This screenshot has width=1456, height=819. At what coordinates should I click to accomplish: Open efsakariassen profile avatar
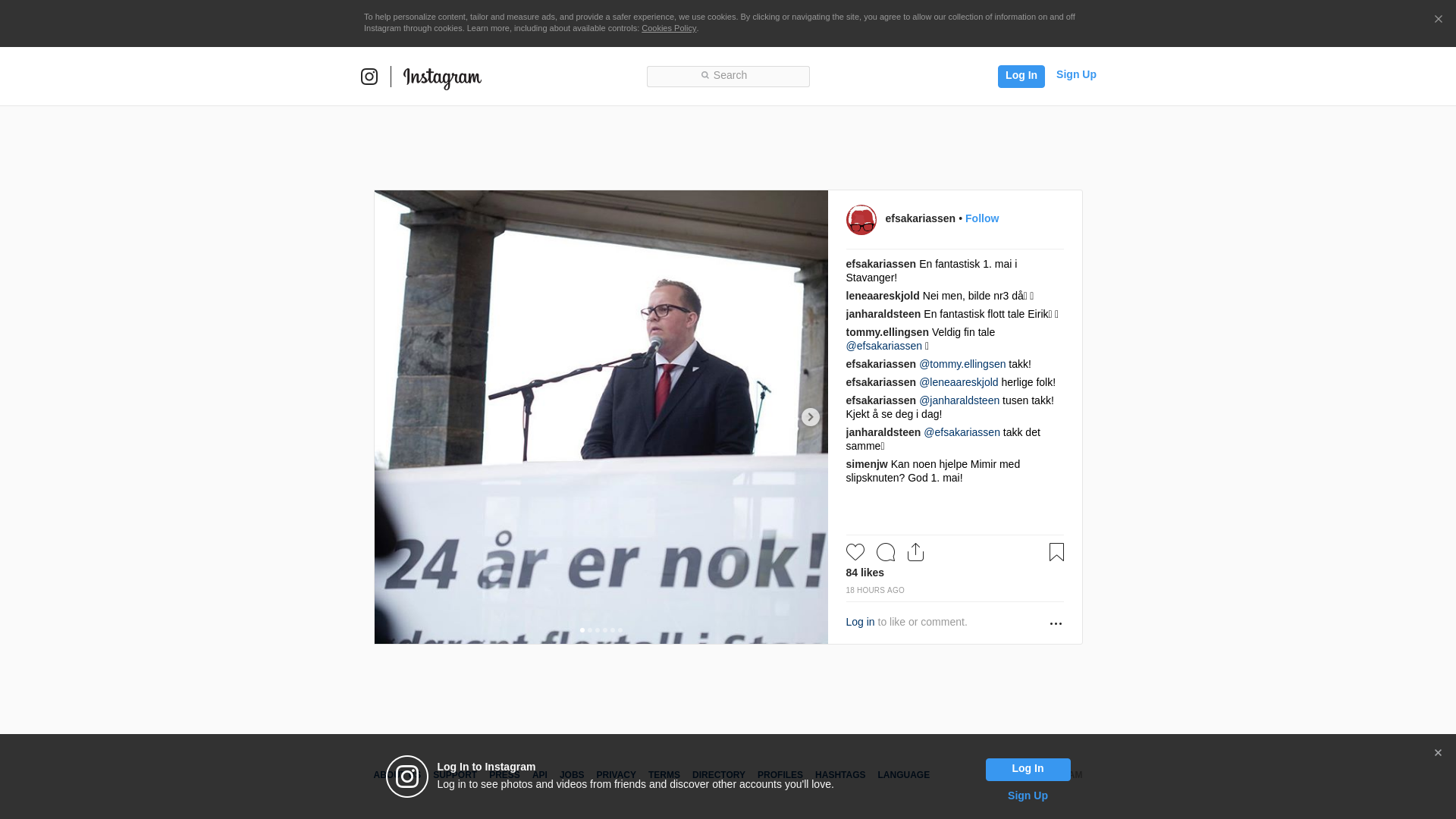pos(861,220)
